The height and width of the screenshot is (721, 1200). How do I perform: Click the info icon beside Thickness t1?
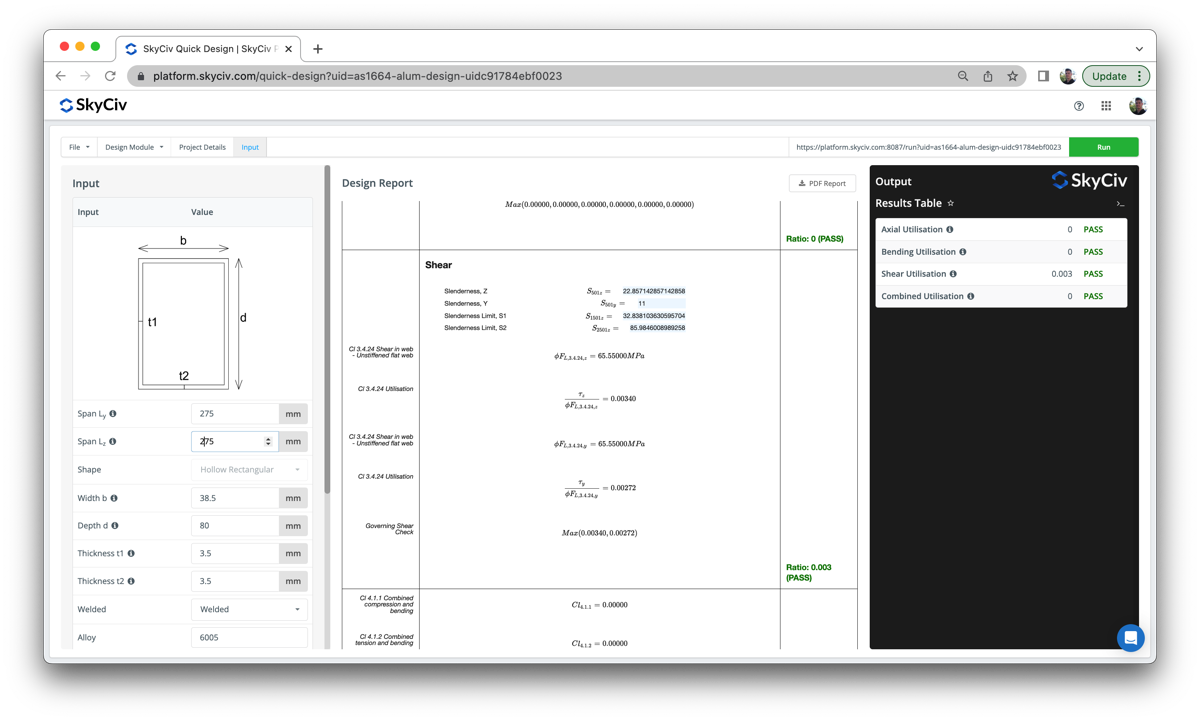[x=131, y=554]
